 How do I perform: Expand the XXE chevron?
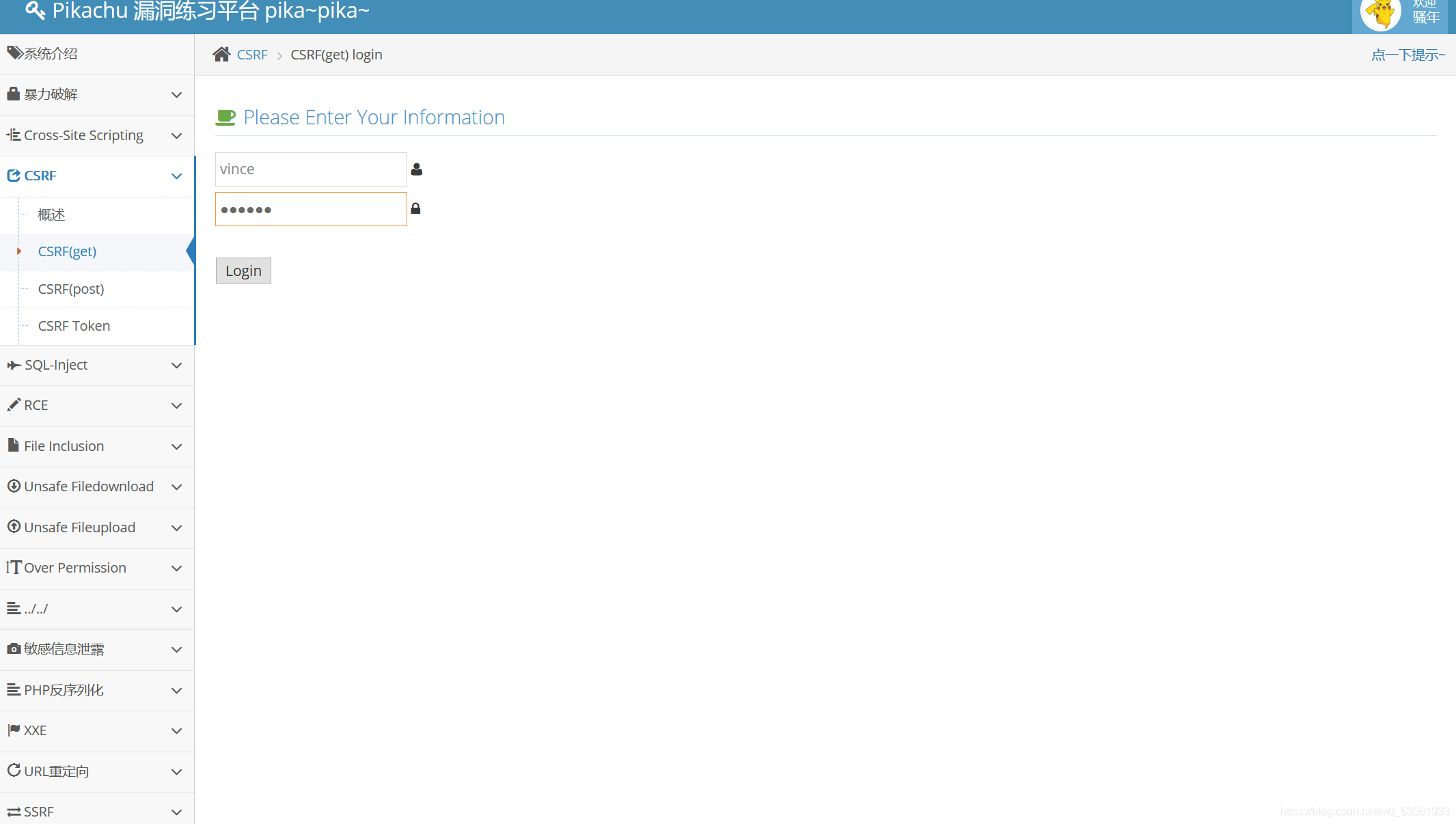[176, 730]
